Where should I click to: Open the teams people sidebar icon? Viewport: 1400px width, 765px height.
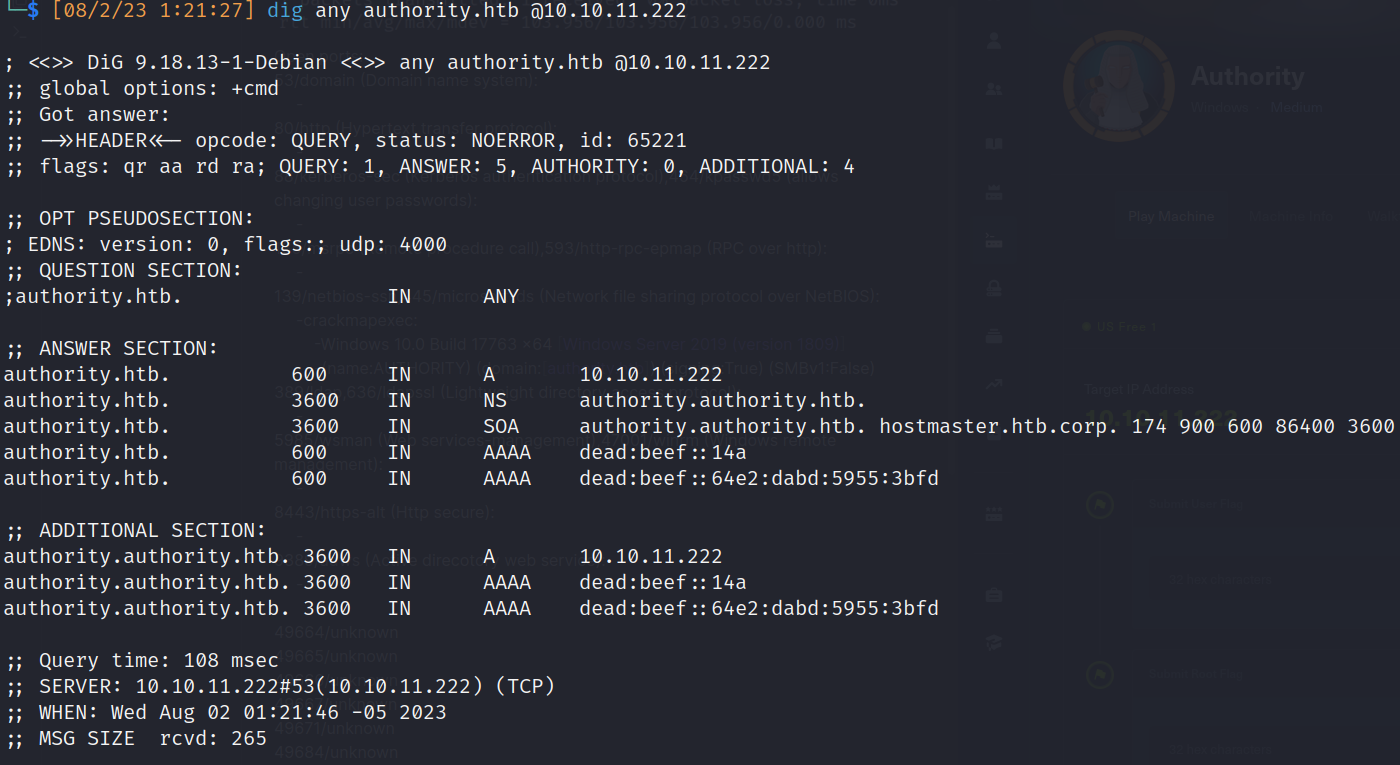pyautogui.click(x=993, y=90)
